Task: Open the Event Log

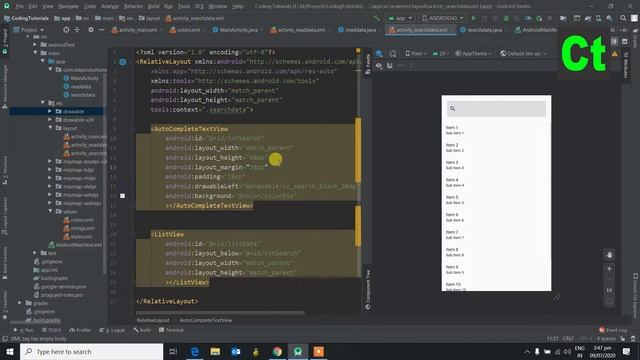Action: [613, 330]
